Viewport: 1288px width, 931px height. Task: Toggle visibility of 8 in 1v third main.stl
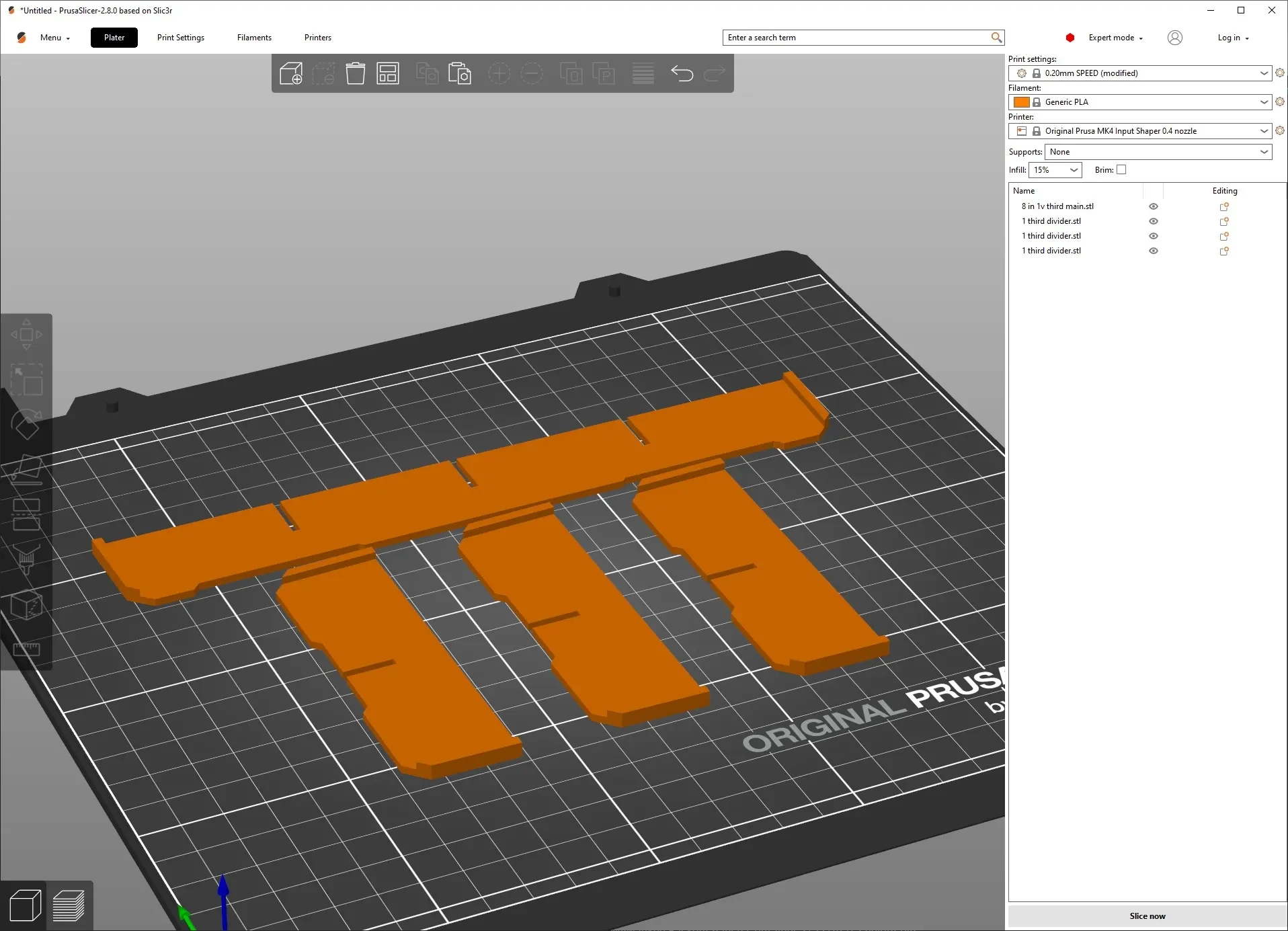tap(1154, 206)
